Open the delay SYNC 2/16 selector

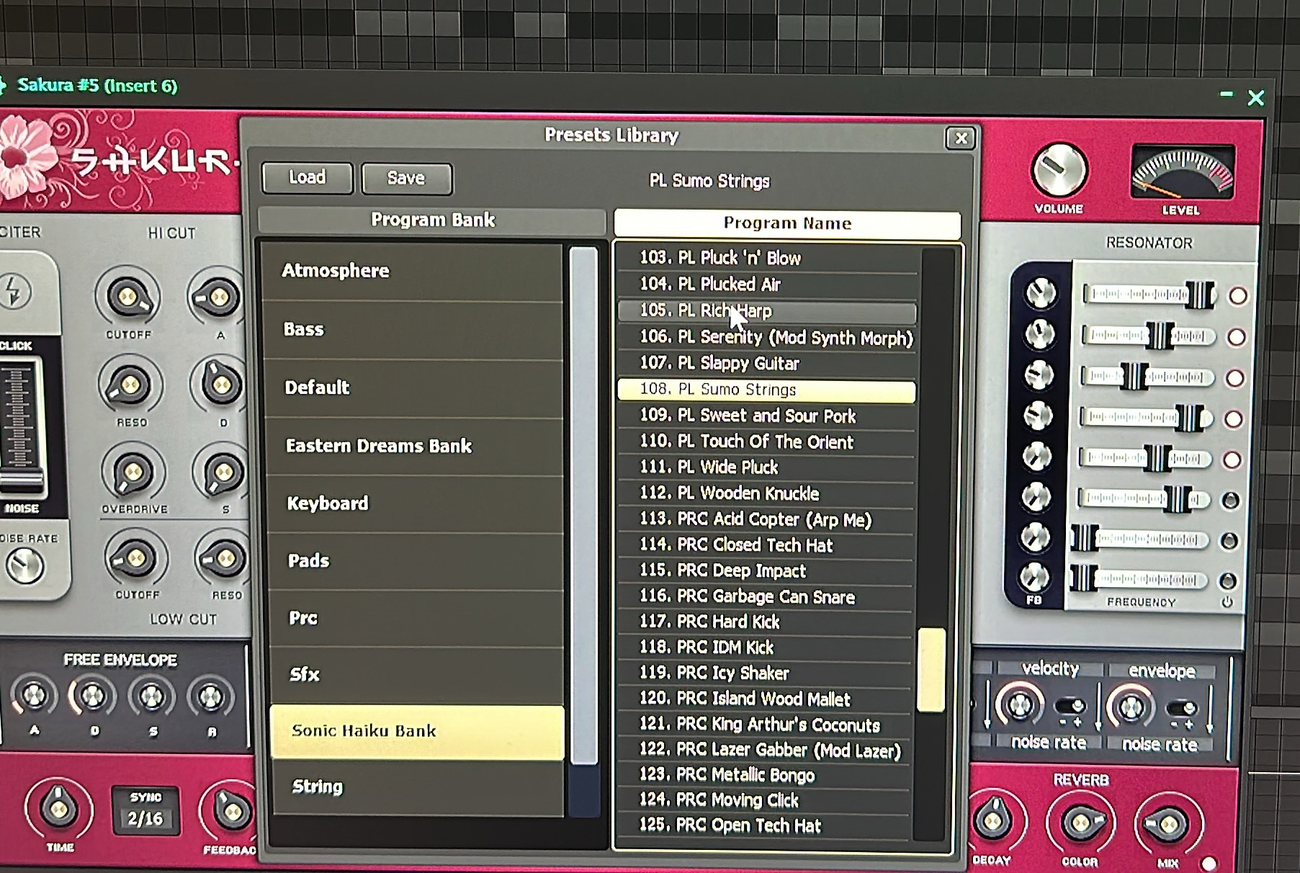click(146, 811)
